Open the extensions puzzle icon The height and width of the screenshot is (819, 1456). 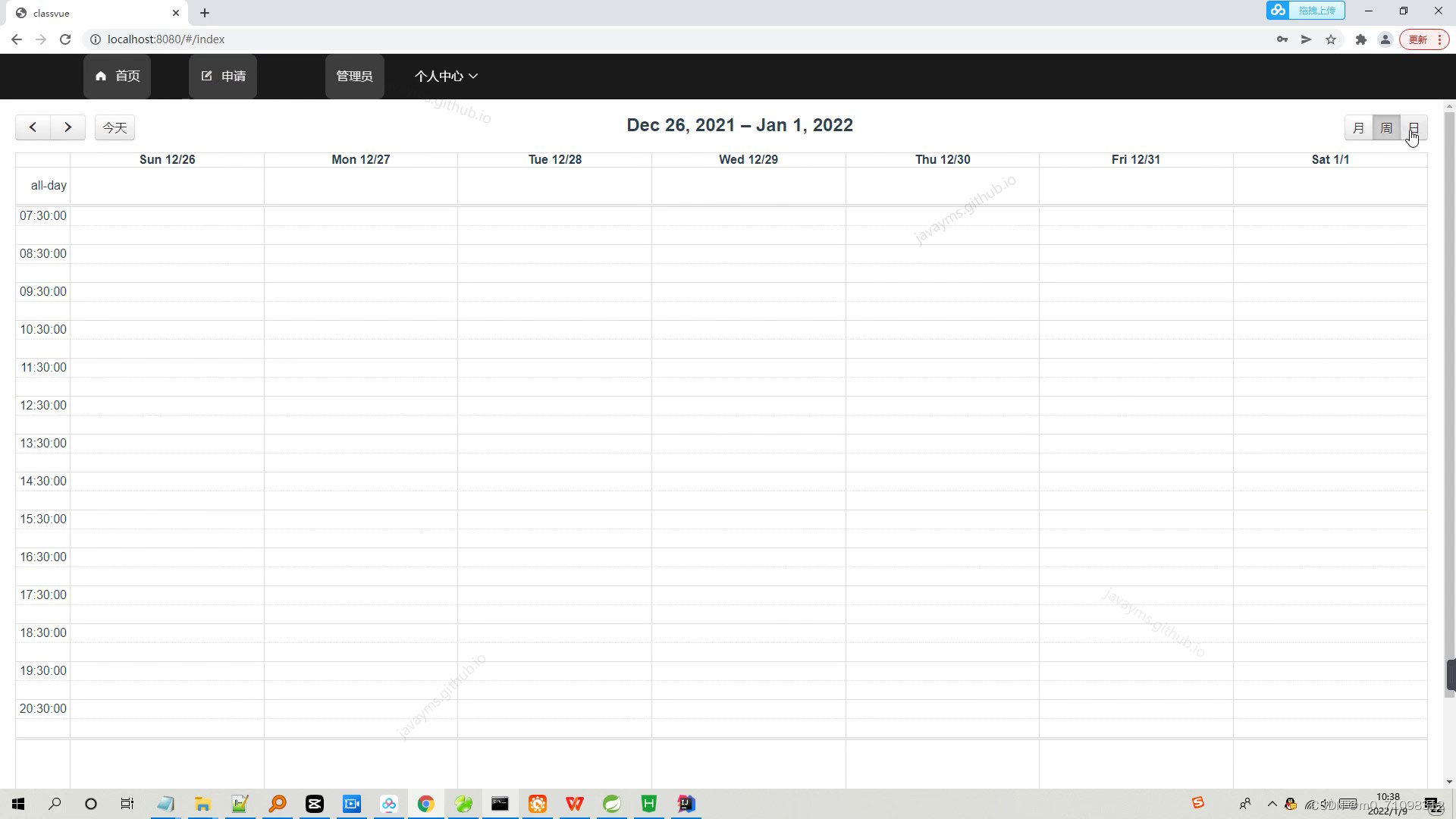pyautogui.click(x=1361, y=39)
